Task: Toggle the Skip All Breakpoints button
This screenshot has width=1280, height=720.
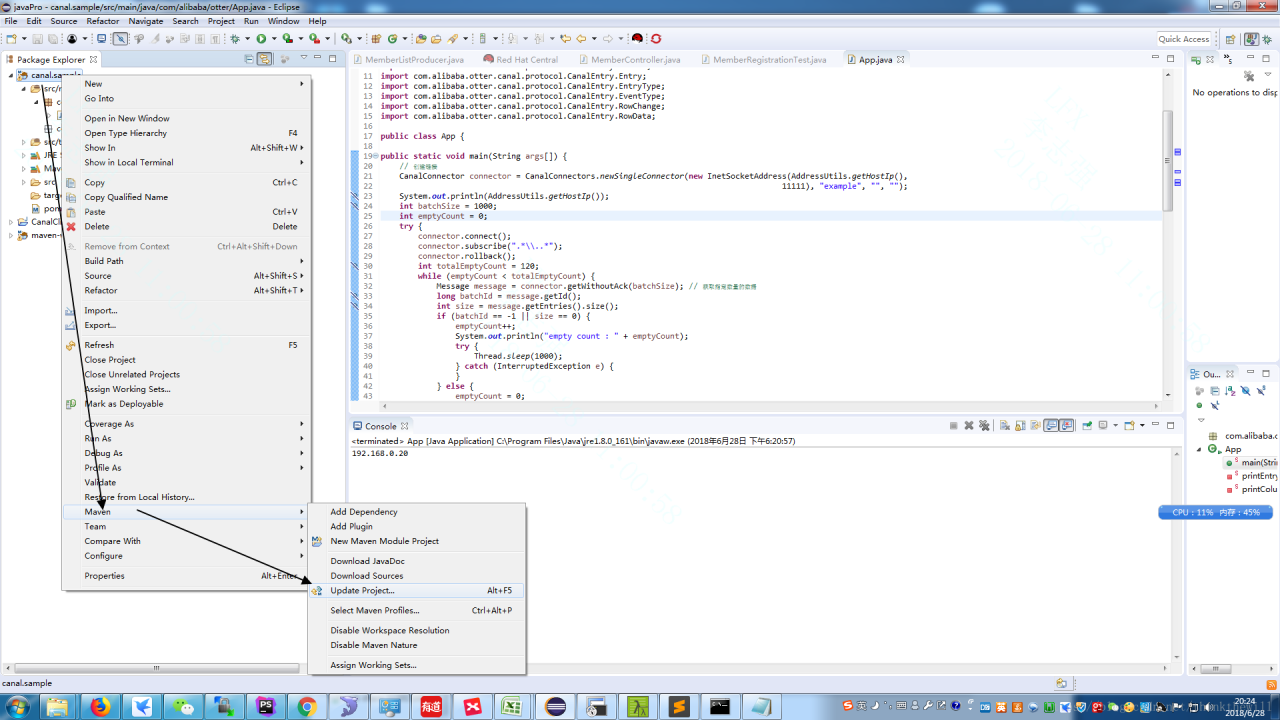Action: (x=120, y=39)
